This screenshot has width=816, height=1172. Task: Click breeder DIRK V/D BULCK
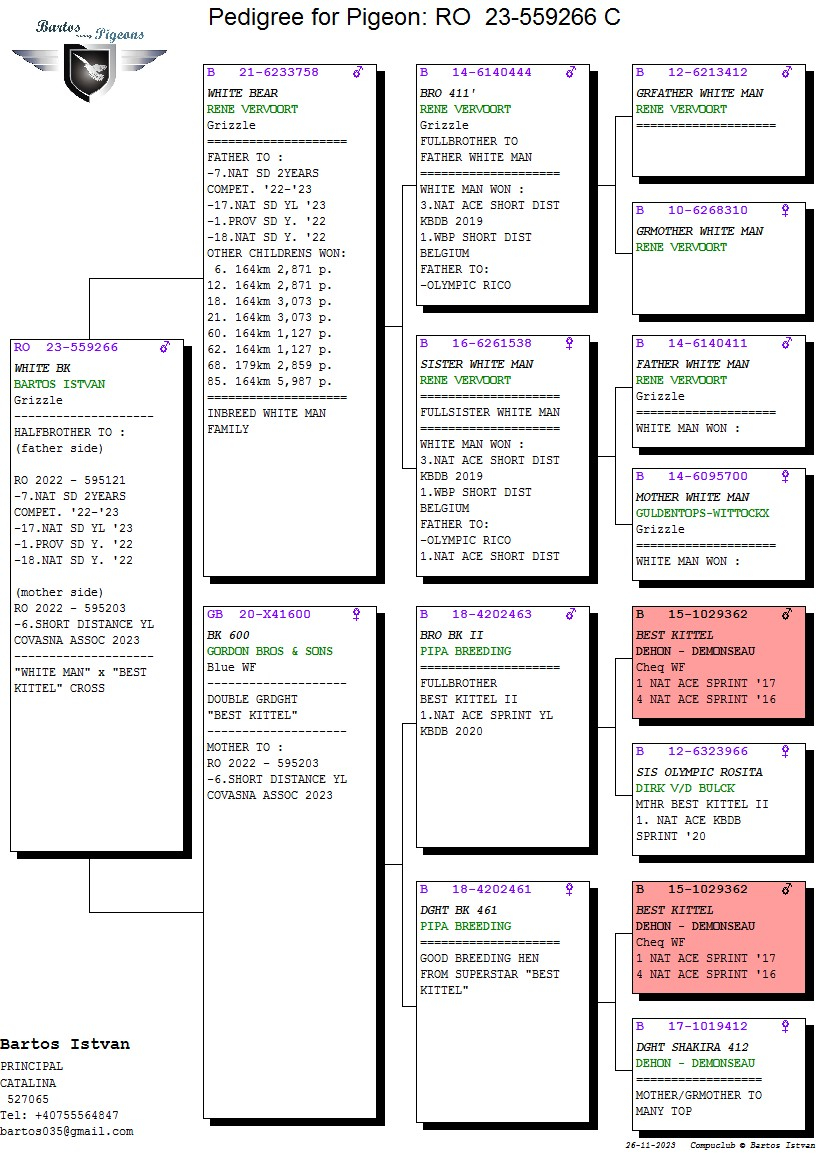(x=685, y=789)
